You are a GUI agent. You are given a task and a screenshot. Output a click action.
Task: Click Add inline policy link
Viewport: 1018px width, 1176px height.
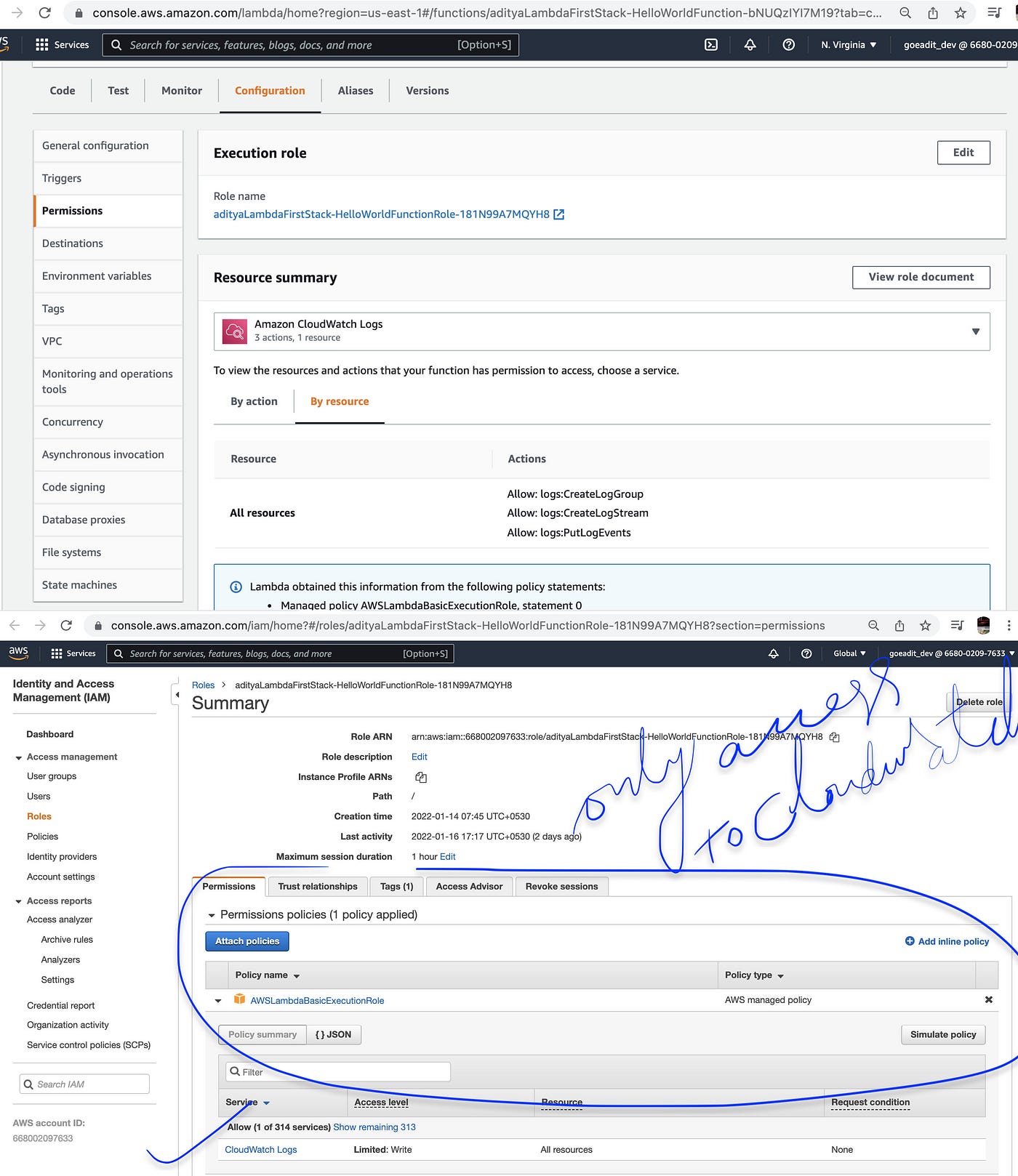pyautogui.click(x=953, y=941)
